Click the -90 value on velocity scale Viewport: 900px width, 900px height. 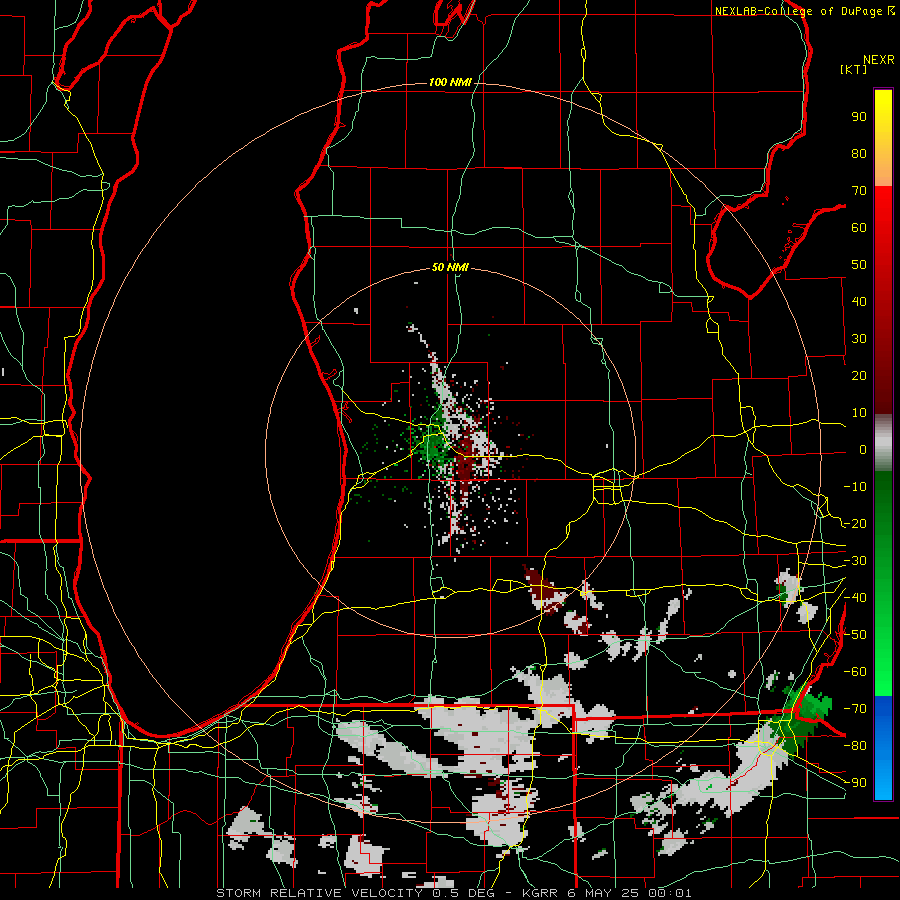coord(855,782)
